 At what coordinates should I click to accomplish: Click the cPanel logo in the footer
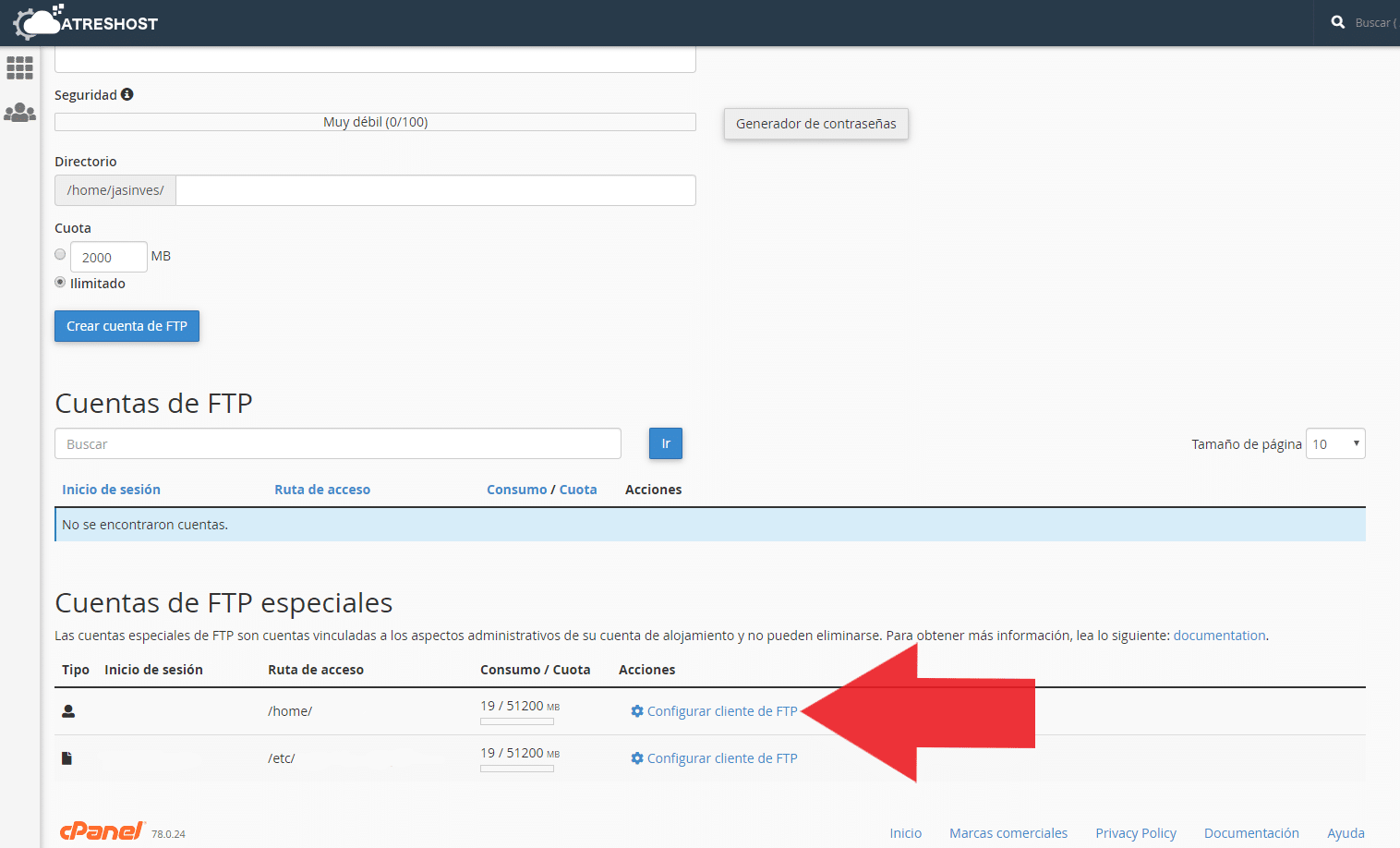[102, 830]
